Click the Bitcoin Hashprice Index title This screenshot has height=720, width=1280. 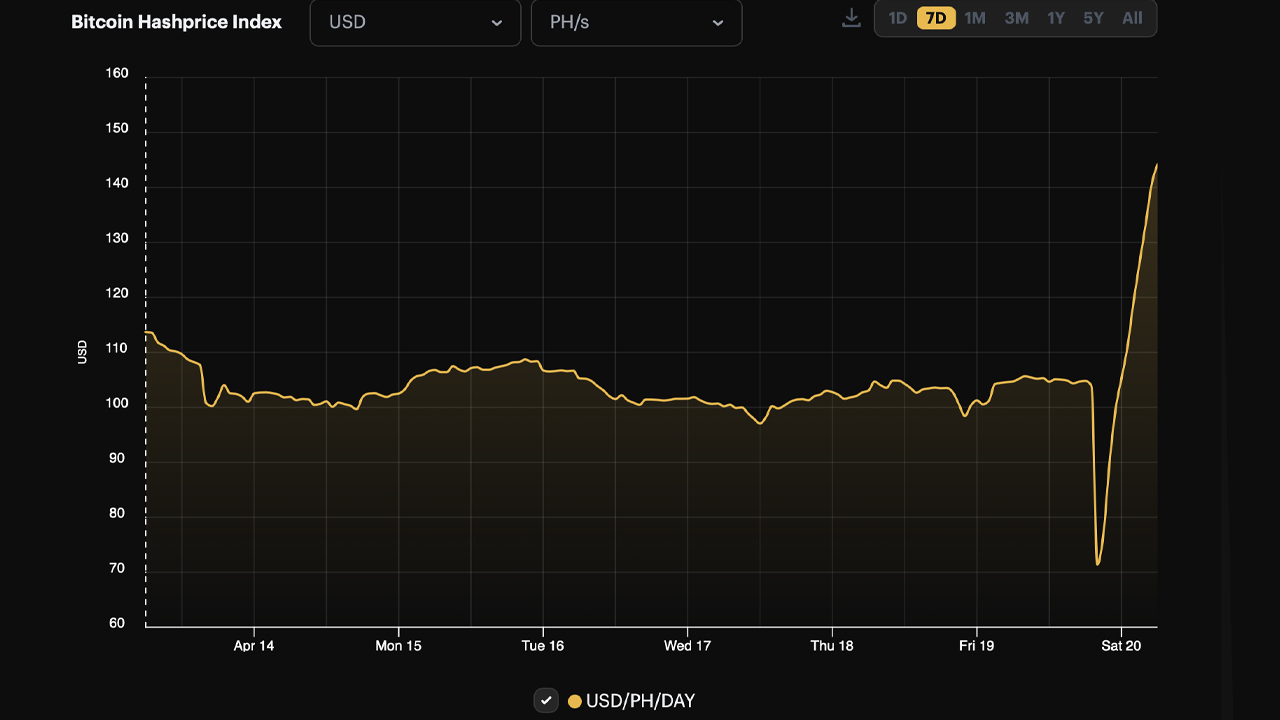click(176, 21)
